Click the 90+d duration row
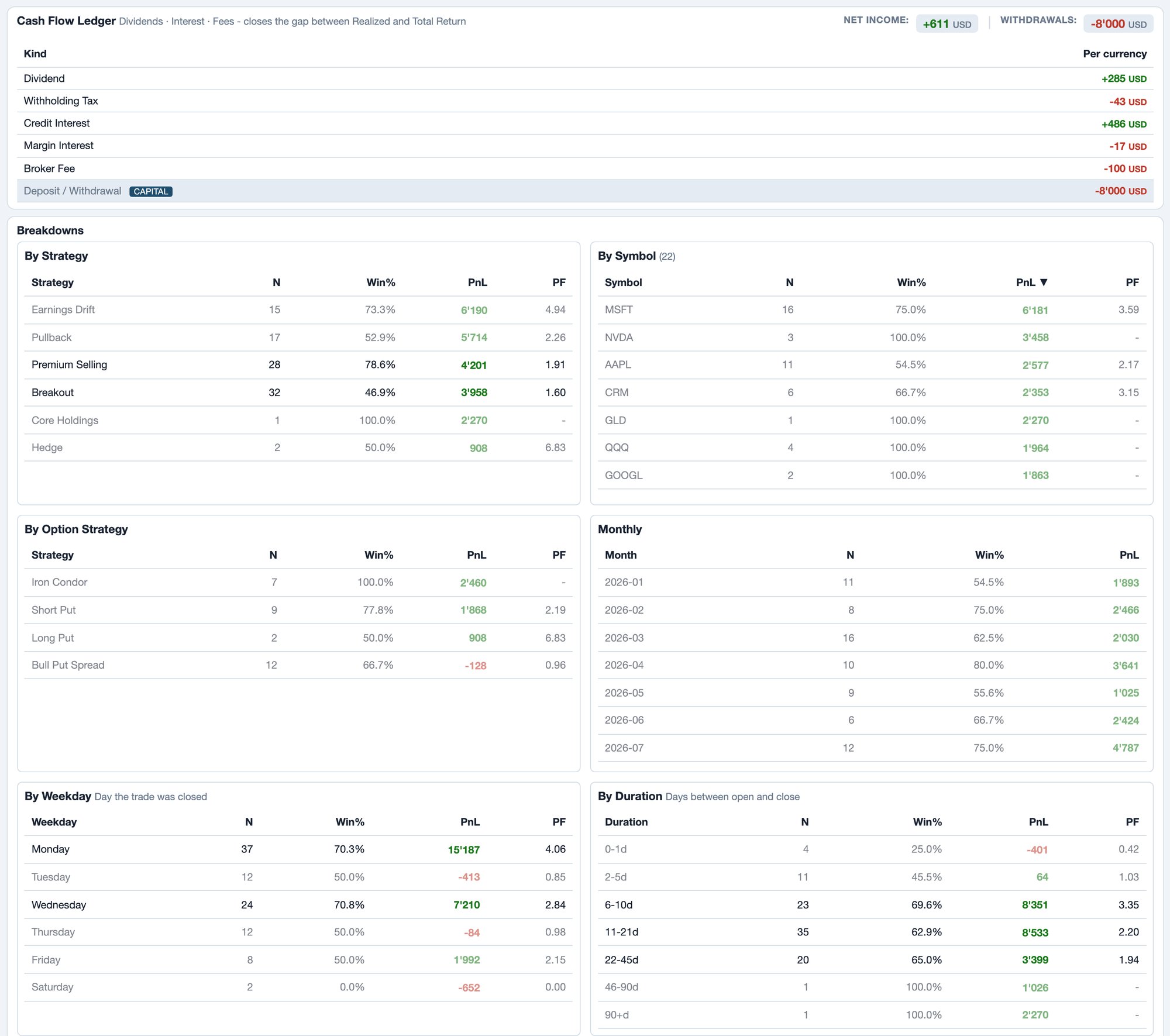1170x1036 pixels. [x=872, y=1015]
